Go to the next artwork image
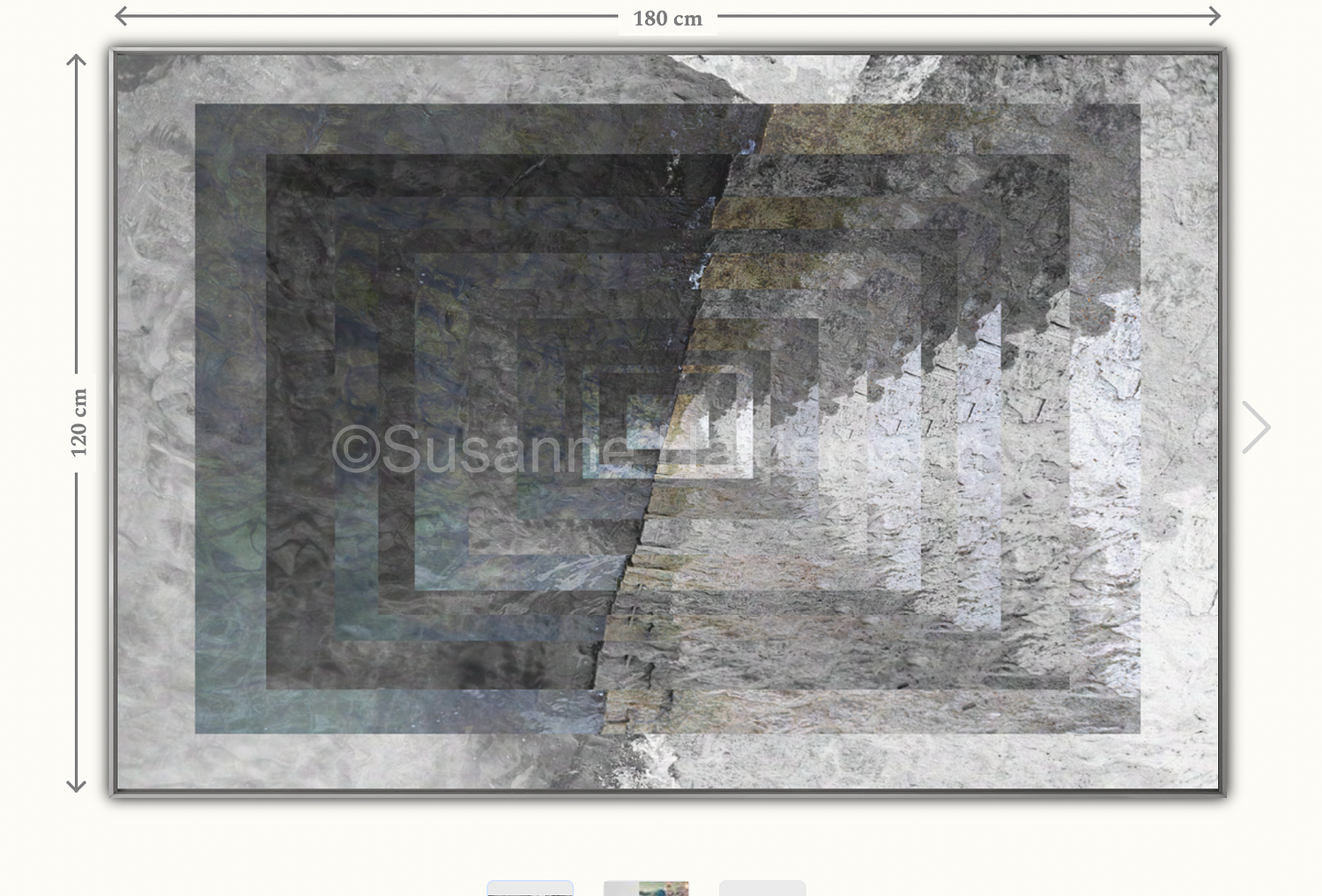The height and width of the screenshot is (896, 1322). [1256, 427]
